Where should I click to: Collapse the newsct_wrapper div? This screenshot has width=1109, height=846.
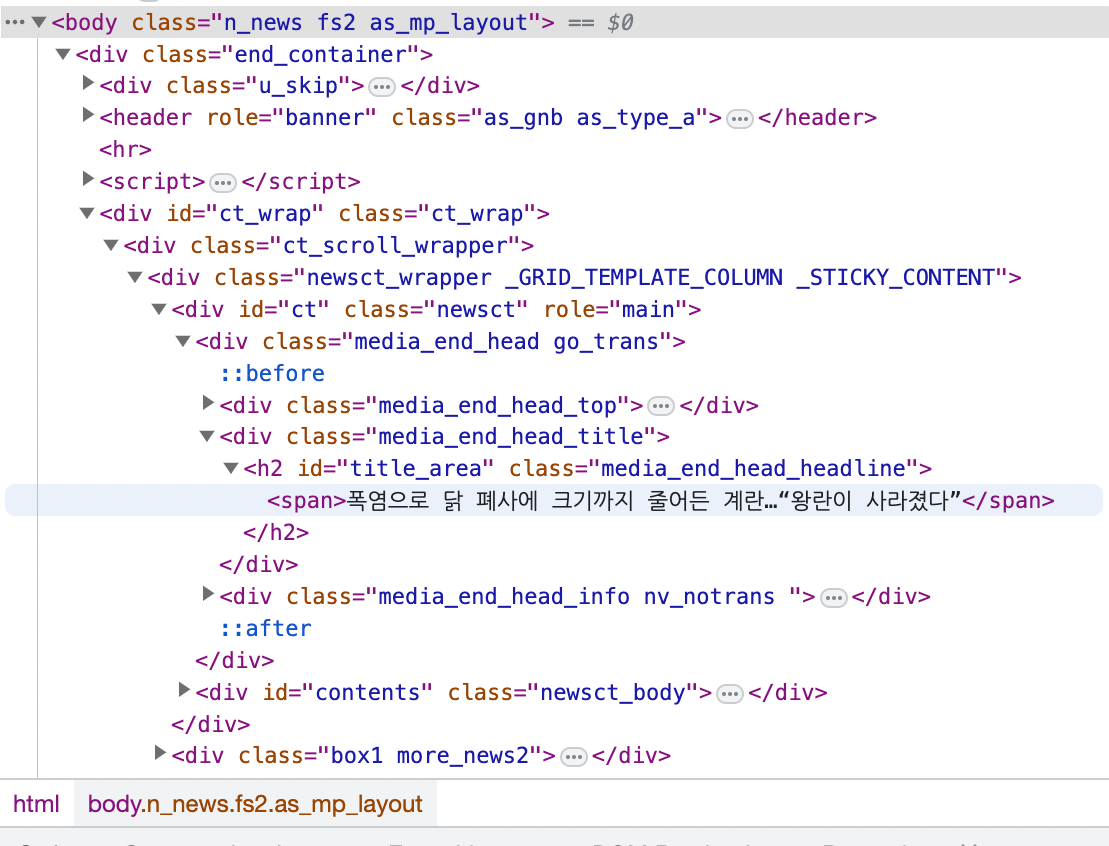click(135, 277)
